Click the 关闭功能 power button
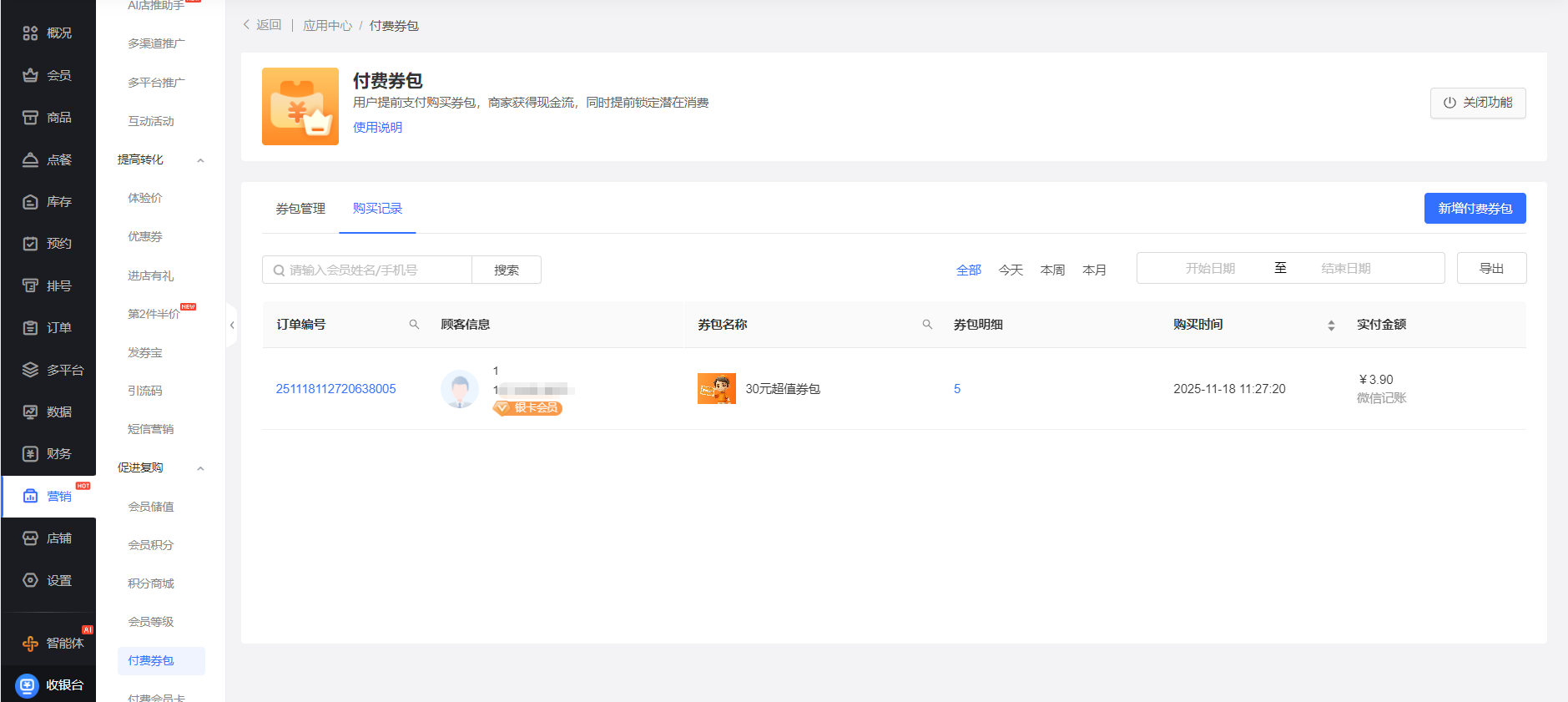 [1477, 103]
